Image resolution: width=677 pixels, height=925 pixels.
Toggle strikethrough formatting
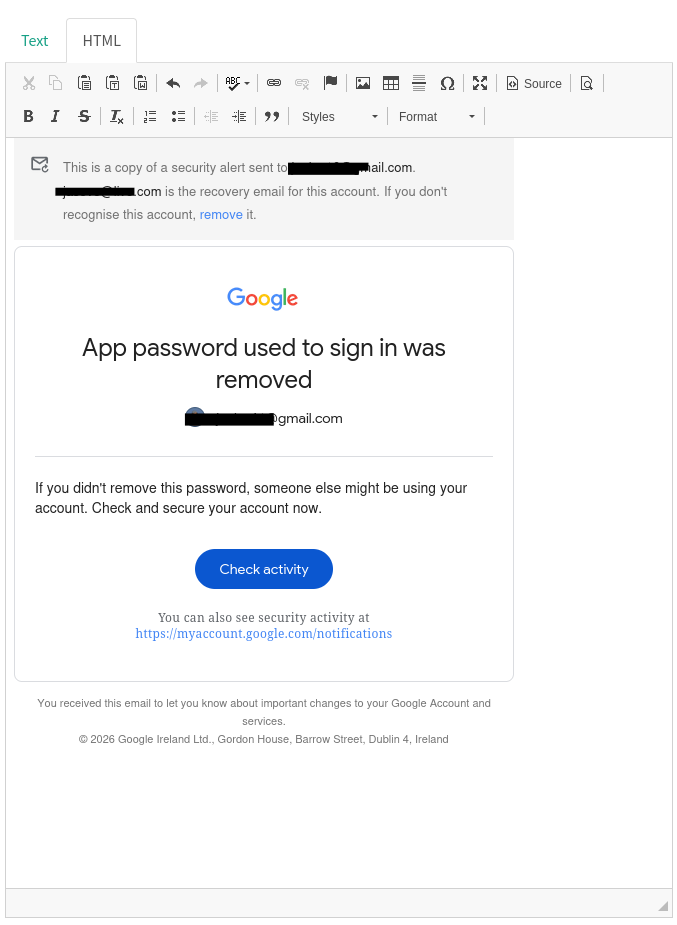(x=84, y=117)
